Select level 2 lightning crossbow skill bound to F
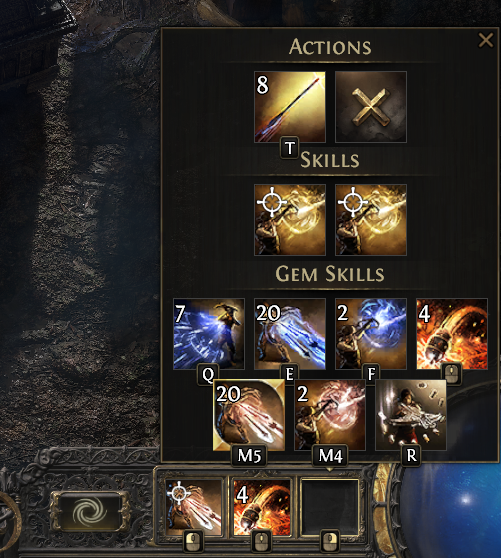The width and height of the screenshot is (501, 558). point(371,334)
